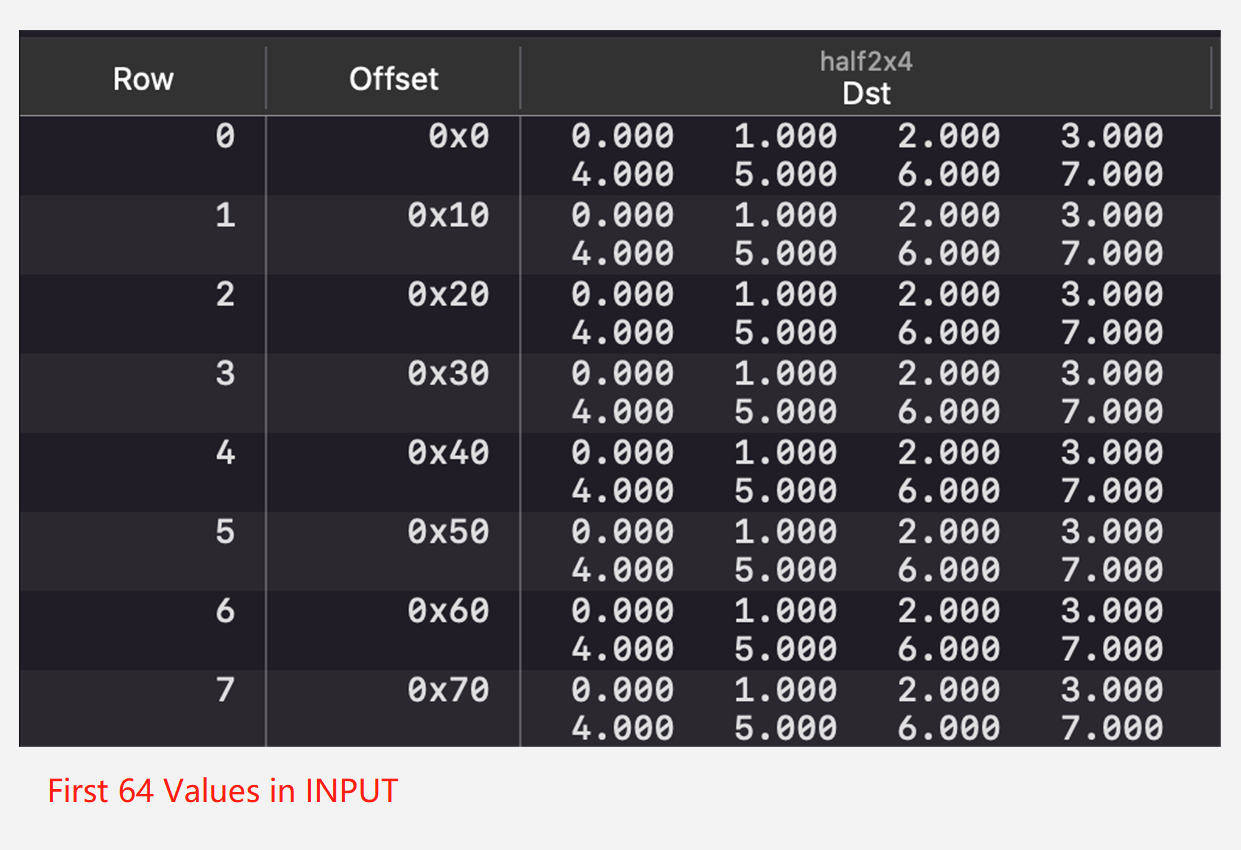Select row number 0 cell
This screenshot has height=850, width=1241.
pos(225,136)
